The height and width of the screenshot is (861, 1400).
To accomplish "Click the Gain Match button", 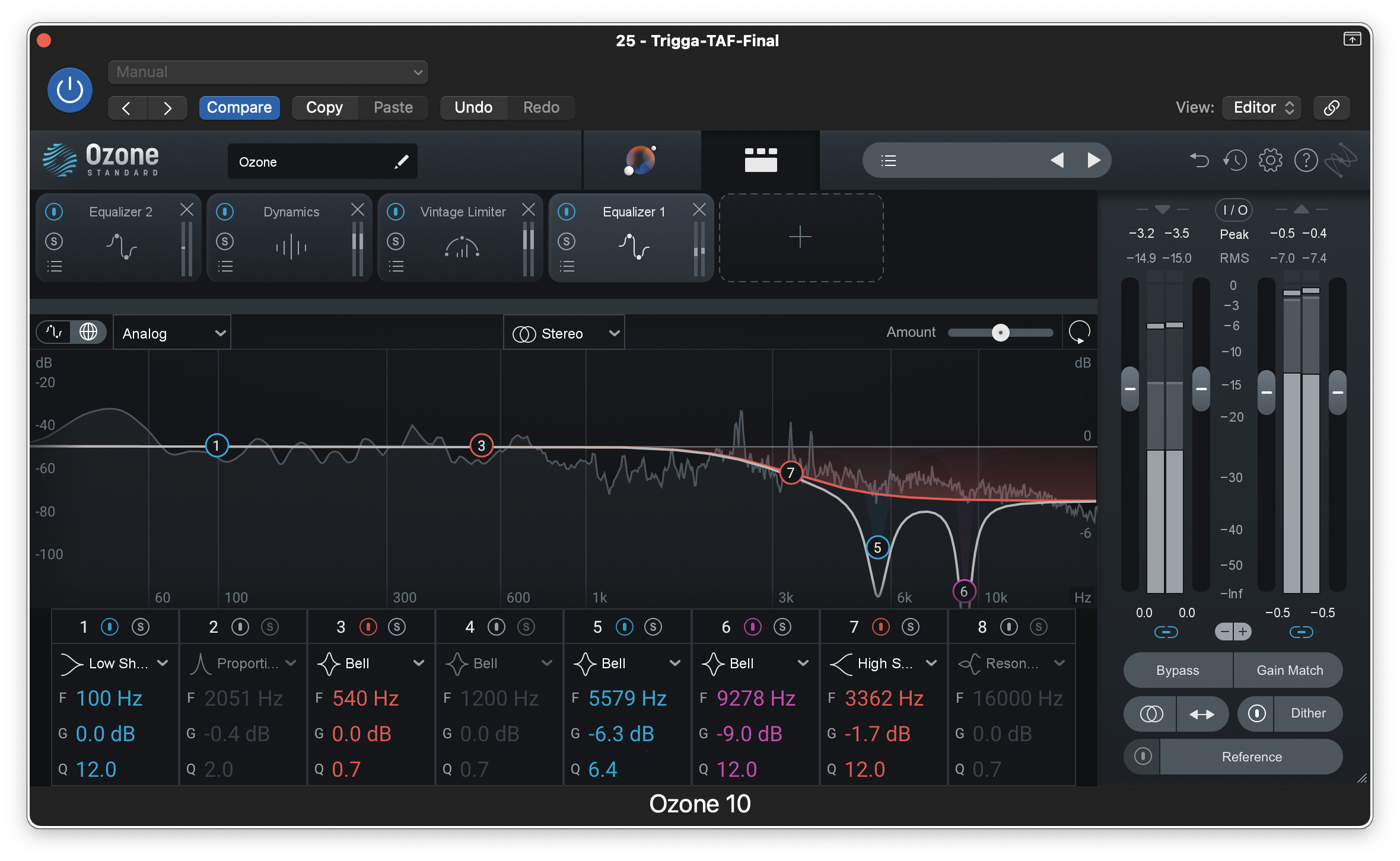I will (1289, 671).
